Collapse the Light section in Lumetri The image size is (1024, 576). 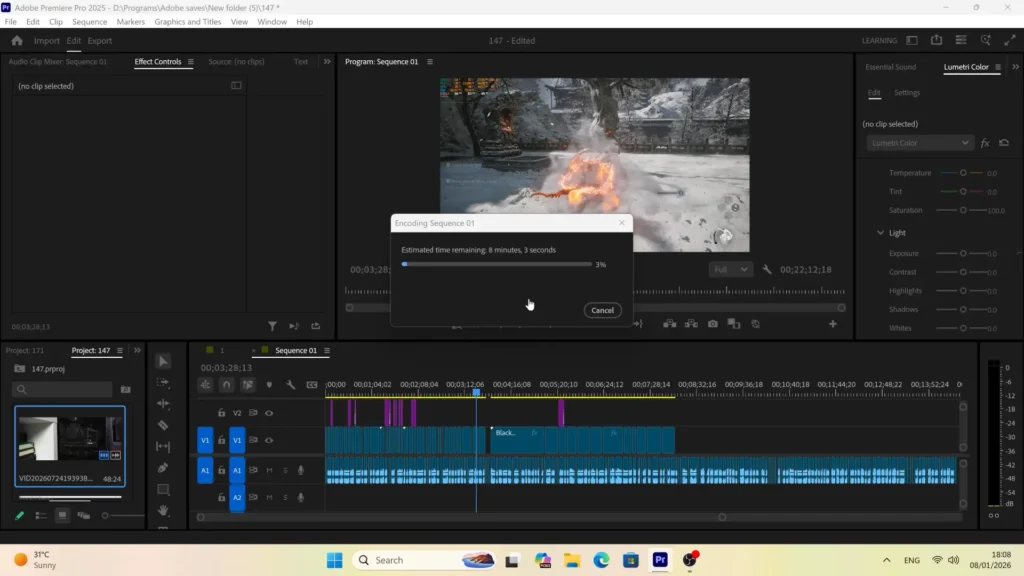pos(880,233)
